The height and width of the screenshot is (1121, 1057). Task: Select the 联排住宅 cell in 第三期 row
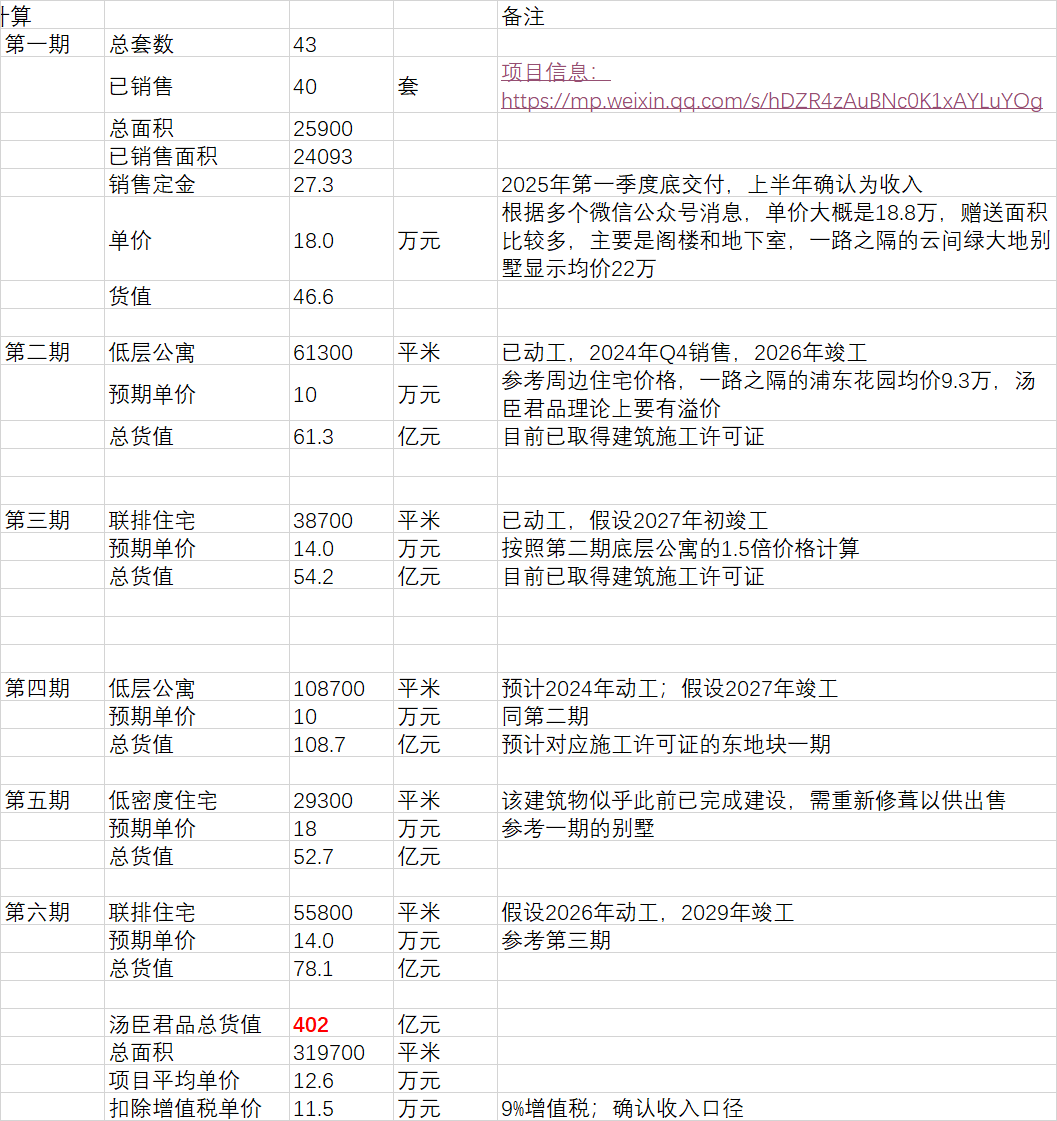pos(197,519)
